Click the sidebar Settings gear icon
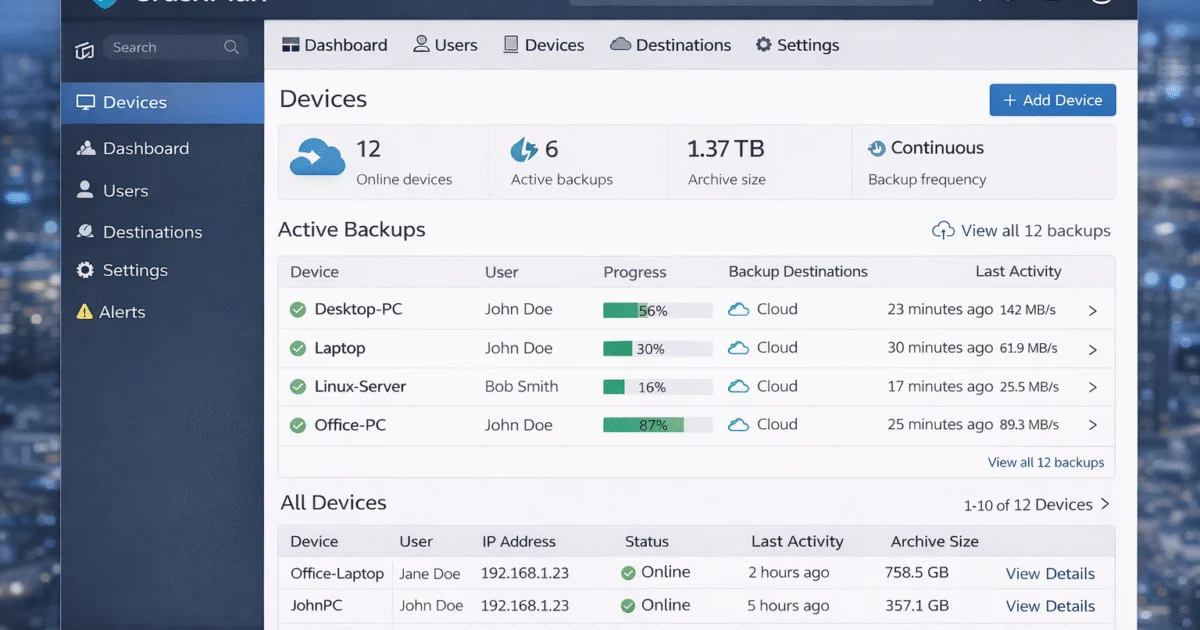Screen dimensions: 1200x630 [85, 270]
